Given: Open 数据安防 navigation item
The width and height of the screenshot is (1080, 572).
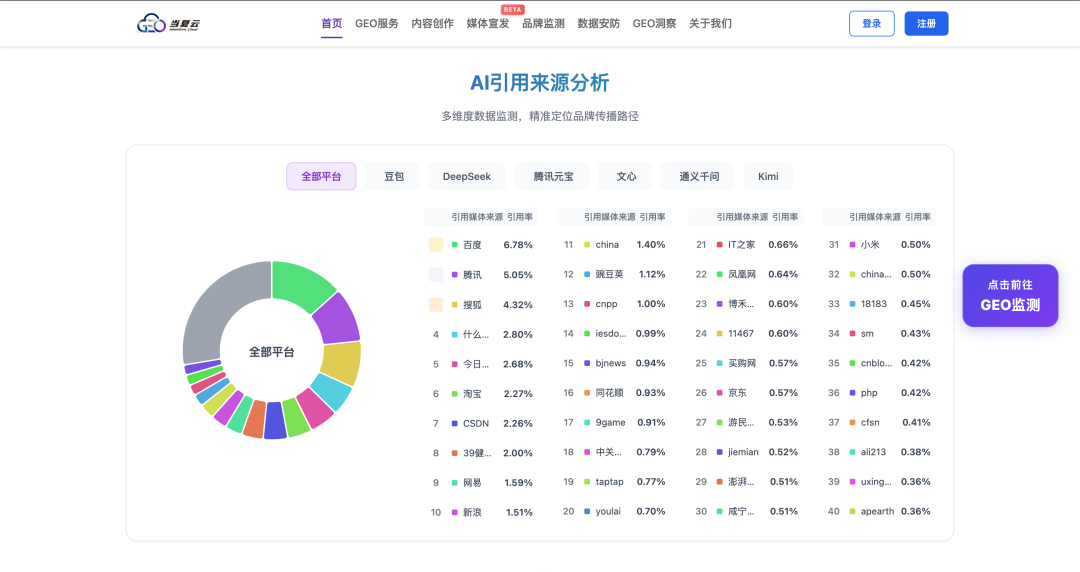Looking at the screenshot, I should coord(599,23).
